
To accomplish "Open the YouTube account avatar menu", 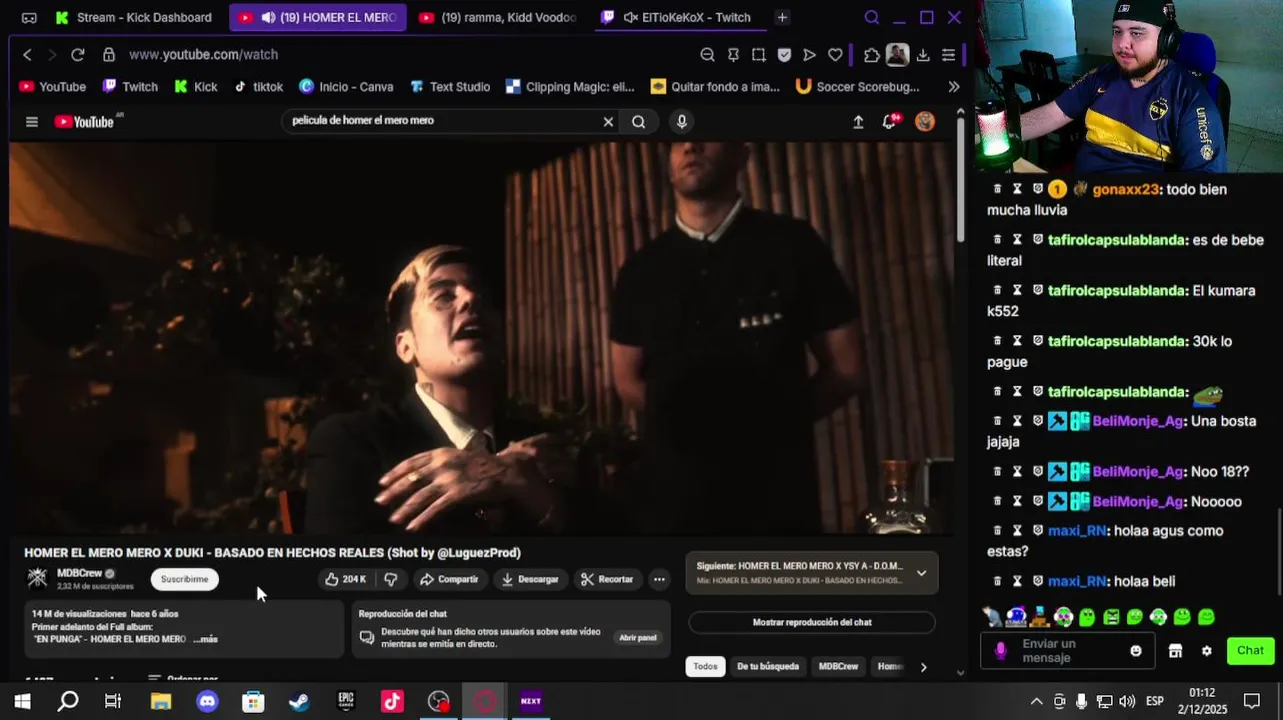I will (925, 122).
